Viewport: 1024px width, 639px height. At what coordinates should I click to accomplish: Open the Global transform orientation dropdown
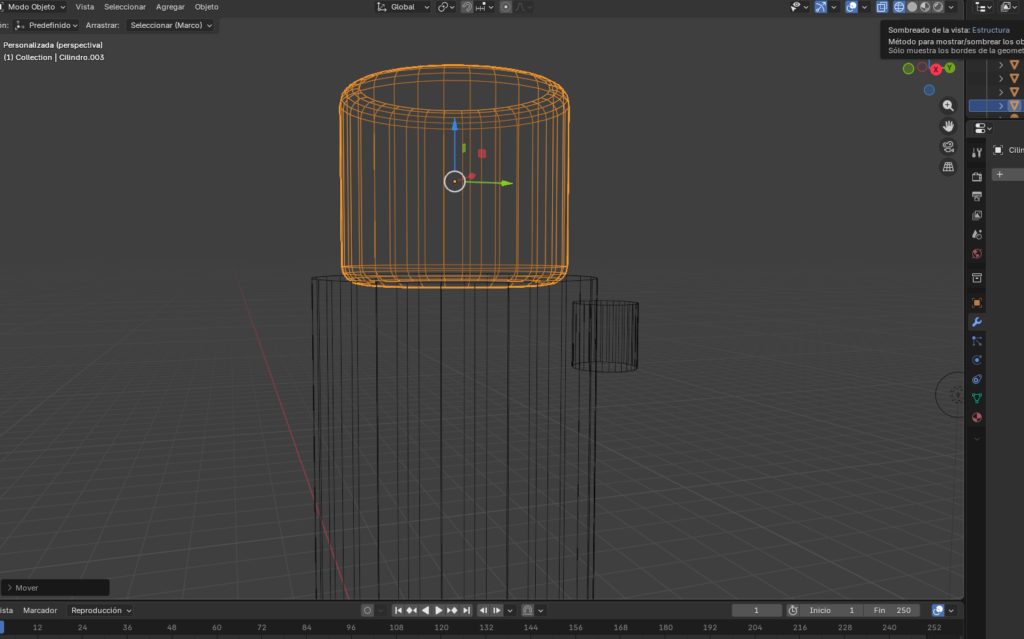click(404, 7)
